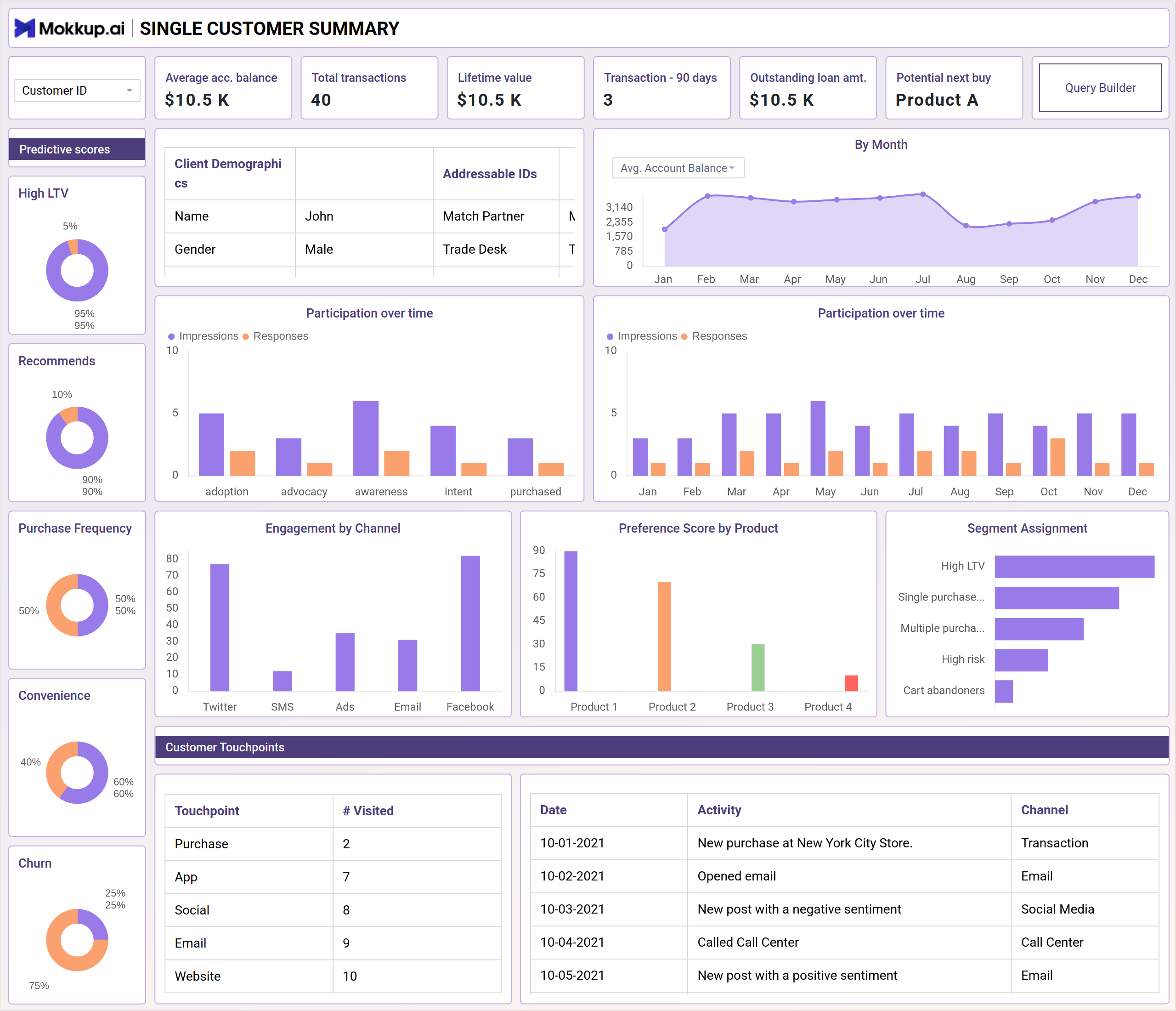1176x1011 pixels.
Task: Click the Email engagement bar
Action: [407, 665]
